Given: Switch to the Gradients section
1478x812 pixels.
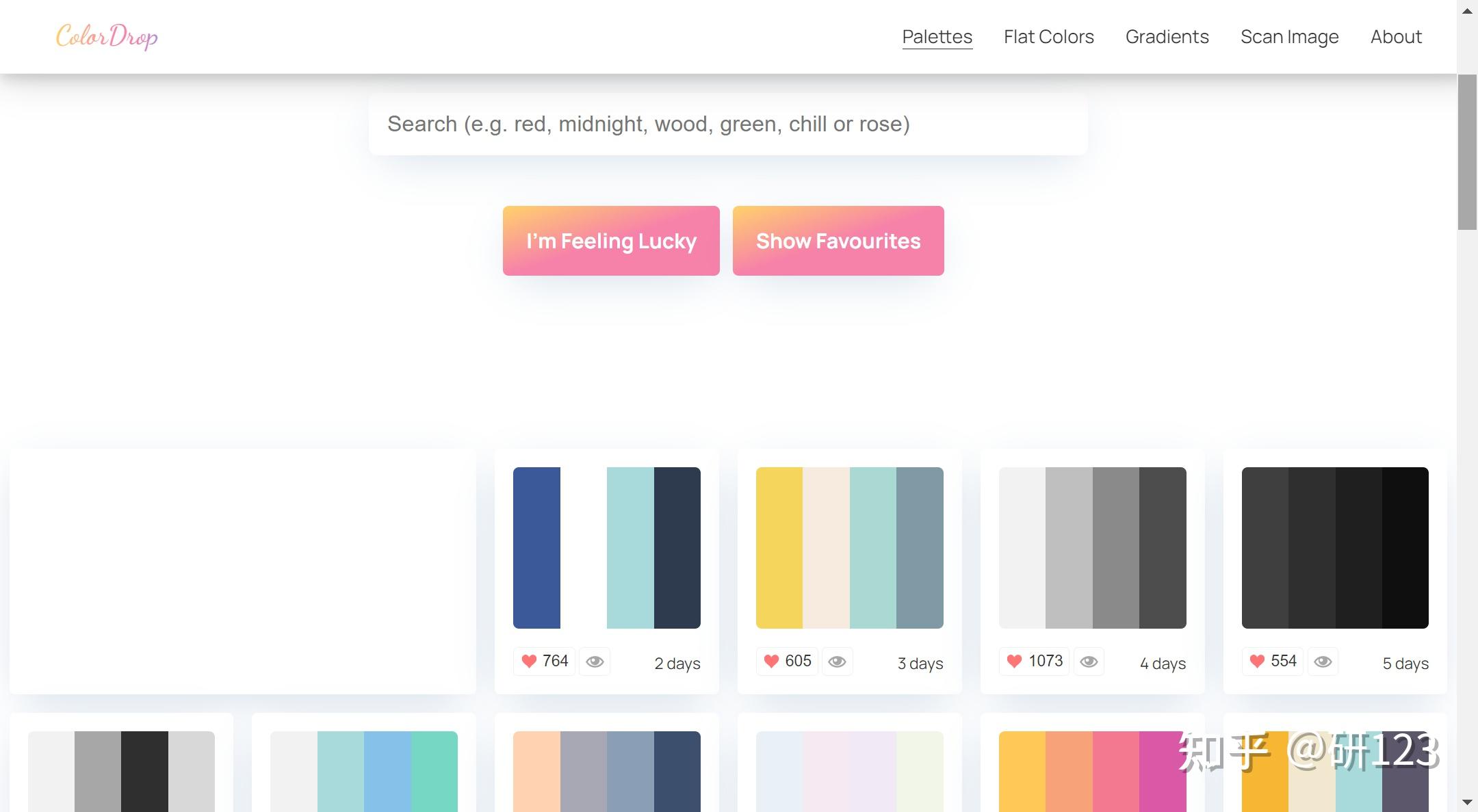Looking at the screenshot, I should (1167, 37).
